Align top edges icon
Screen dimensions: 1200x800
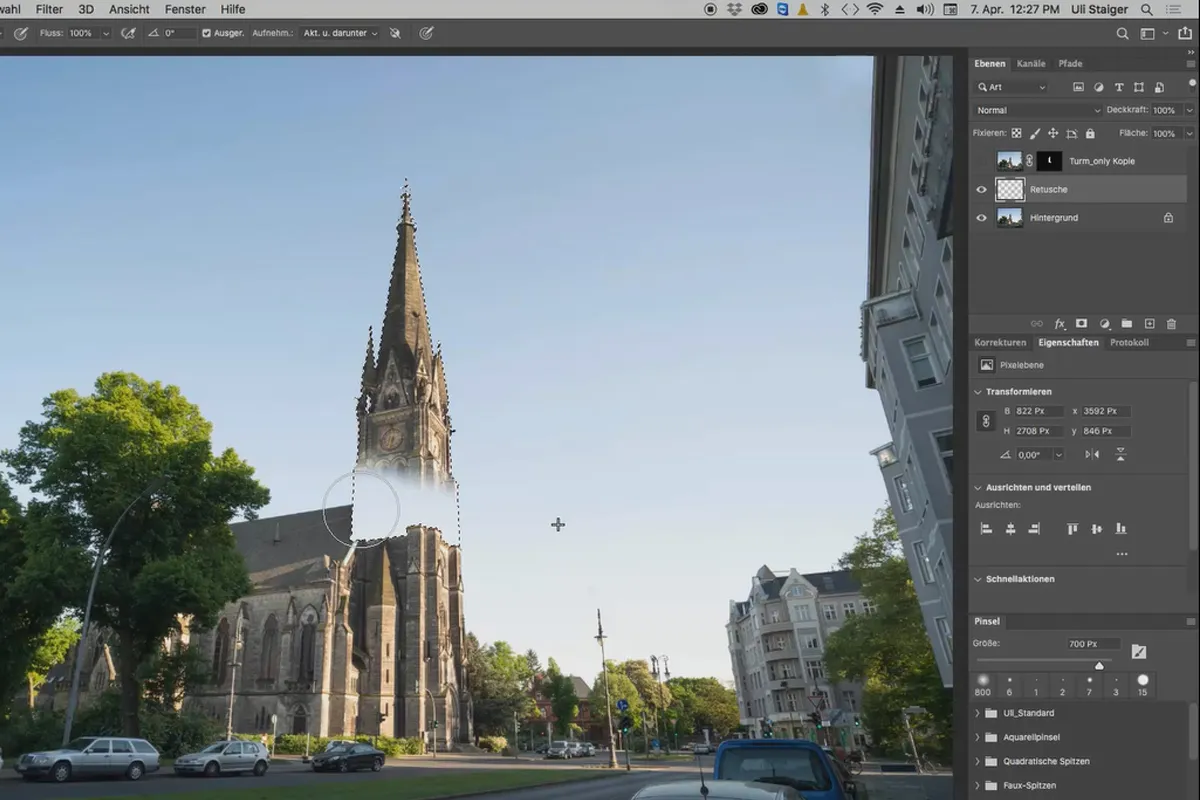[x=1072, y=528]
